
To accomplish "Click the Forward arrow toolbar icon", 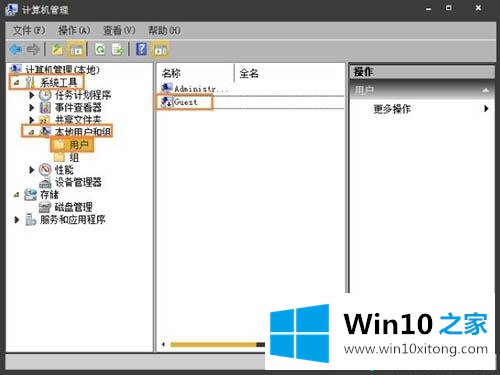I will (x=33, y=50).
